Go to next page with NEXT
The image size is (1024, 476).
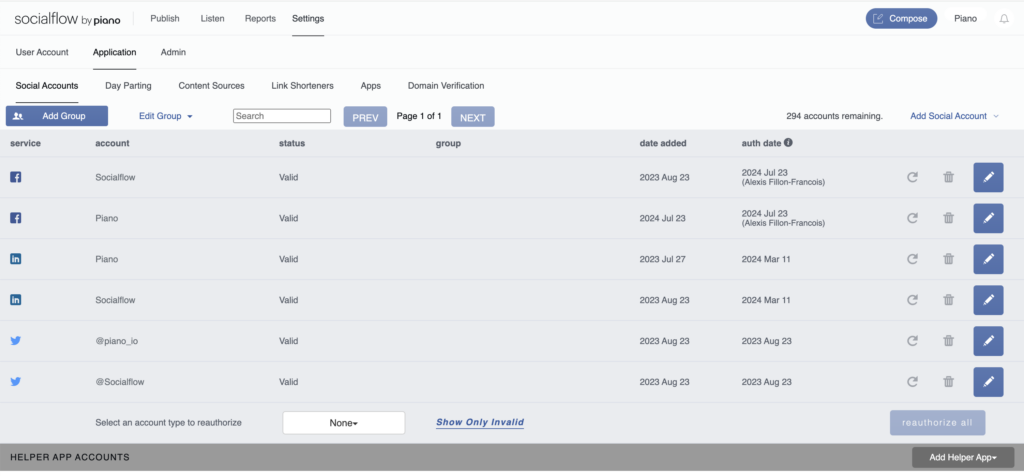tap(473, 117)
